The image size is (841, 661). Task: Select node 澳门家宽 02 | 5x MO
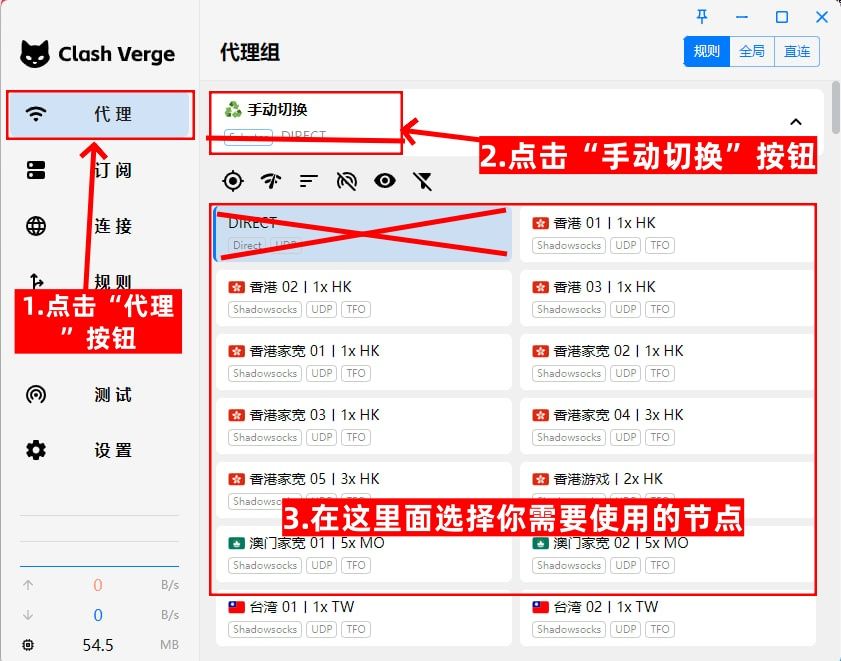(x=668, y=554)
